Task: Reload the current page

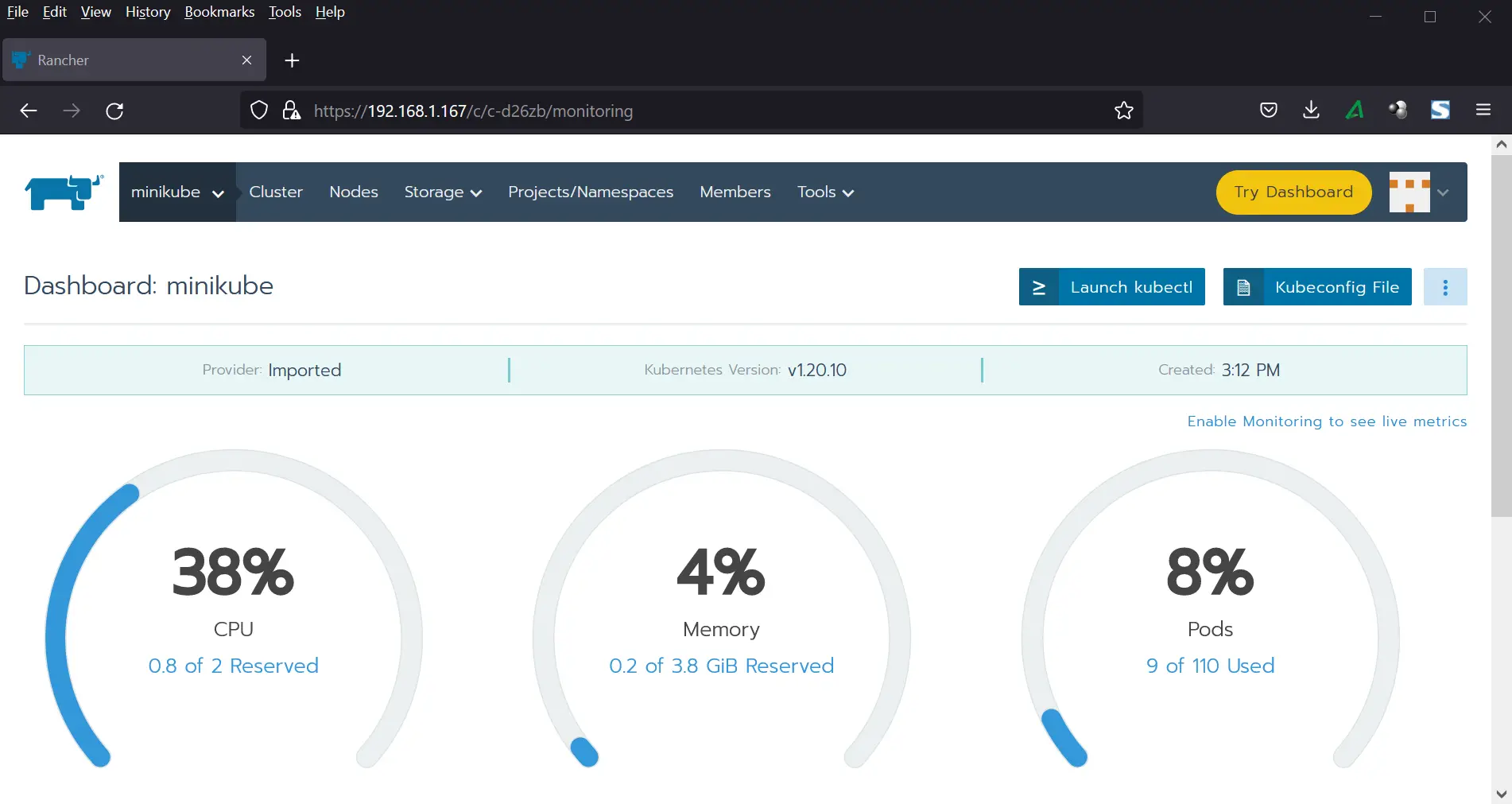Action: click(114, 111)
